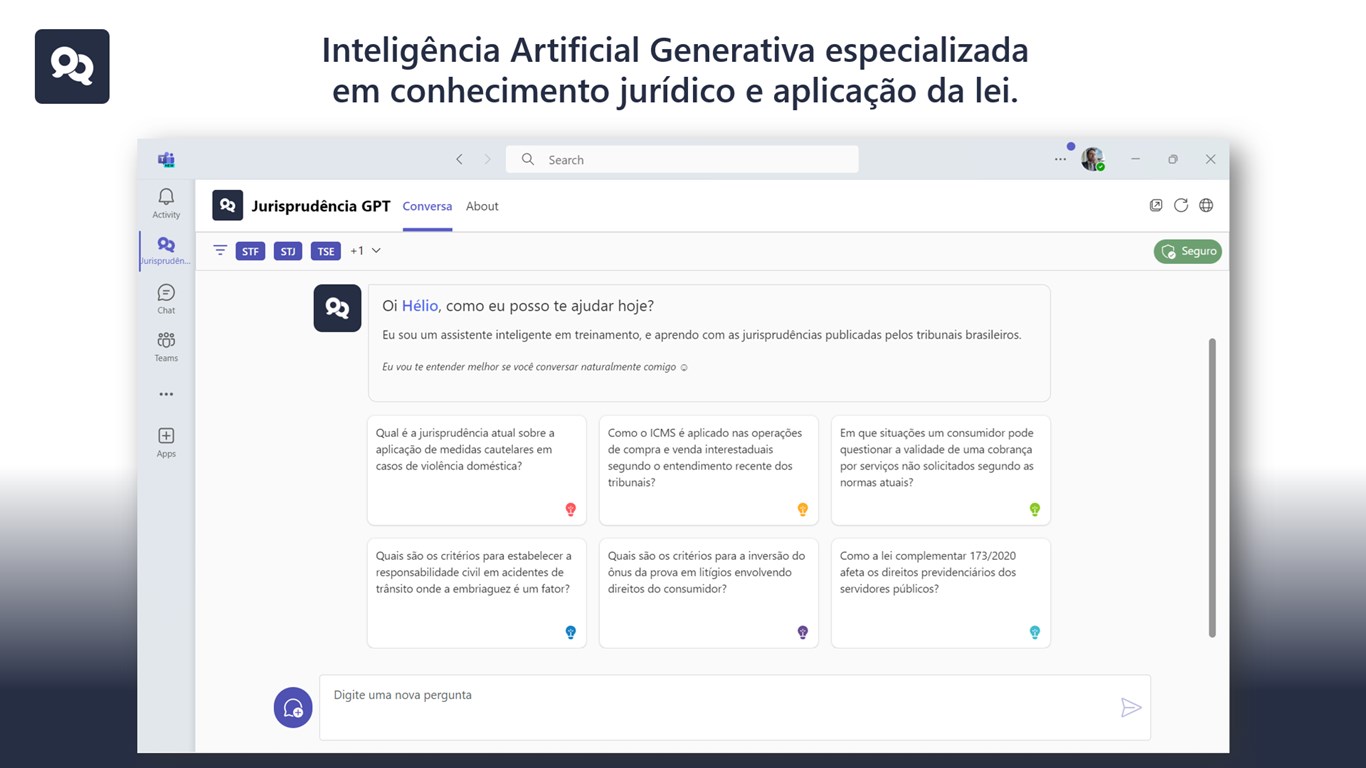
Task: Go forward with the right chevron
Action: (488, 159)
